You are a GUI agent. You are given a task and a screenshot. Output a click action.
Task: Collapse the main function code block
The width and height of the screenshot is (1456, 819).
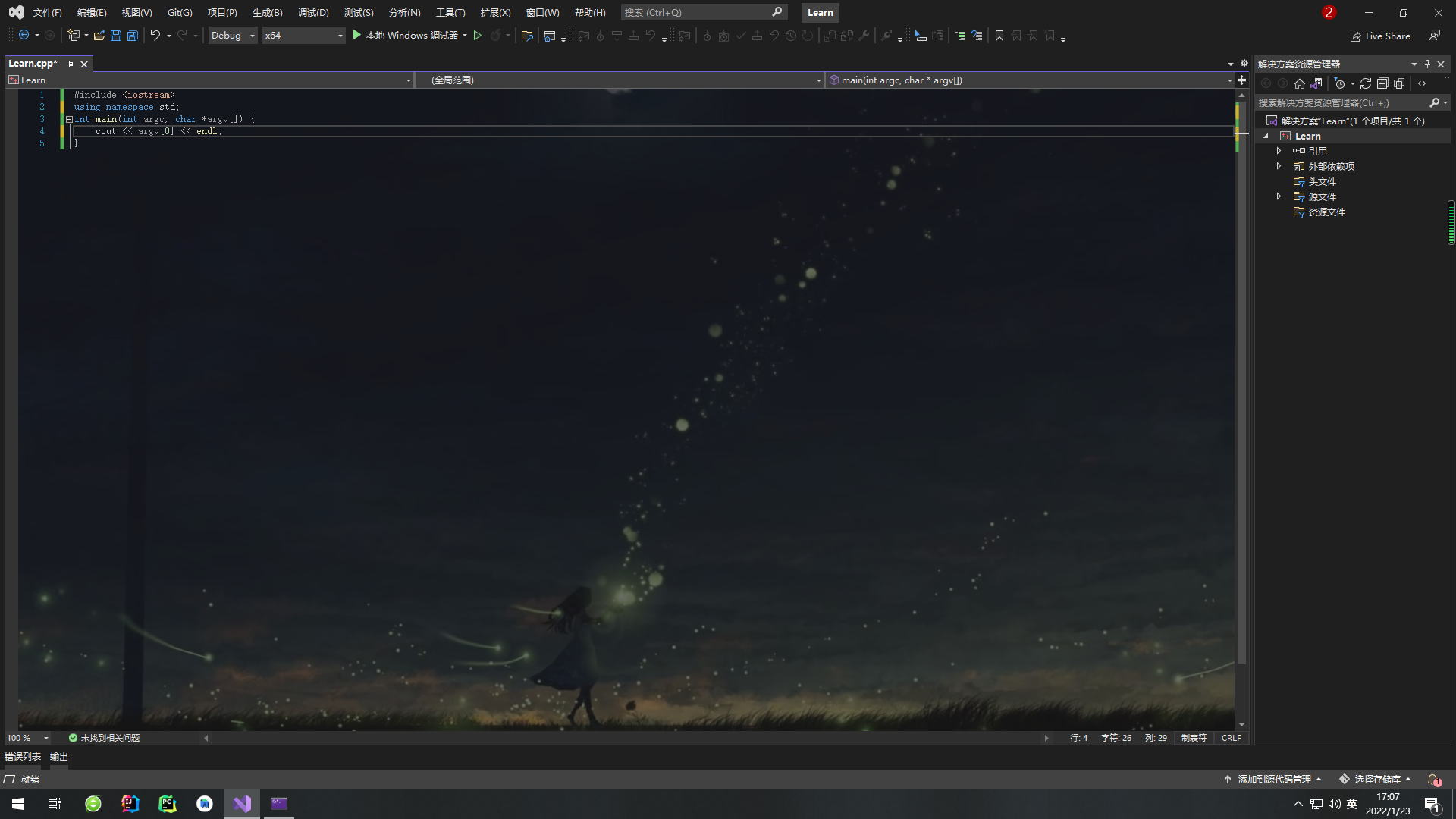click(69, 119)
